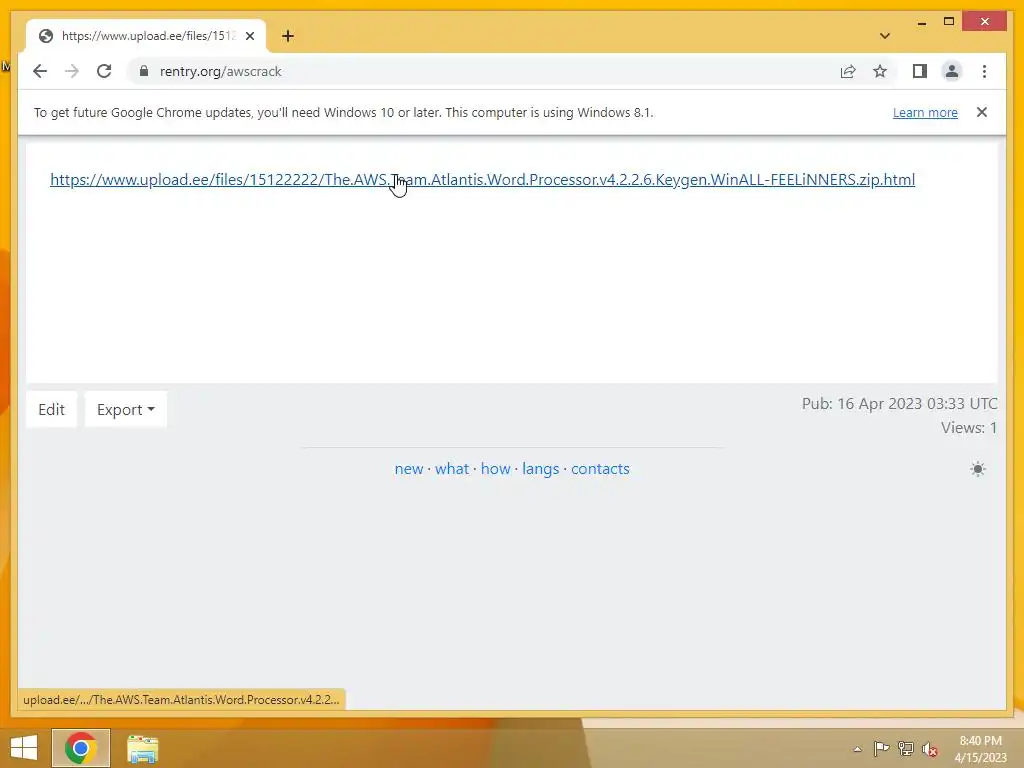Open the Windows Start button
Viewport: 1024px width, 768px height.
pos(24,748)
